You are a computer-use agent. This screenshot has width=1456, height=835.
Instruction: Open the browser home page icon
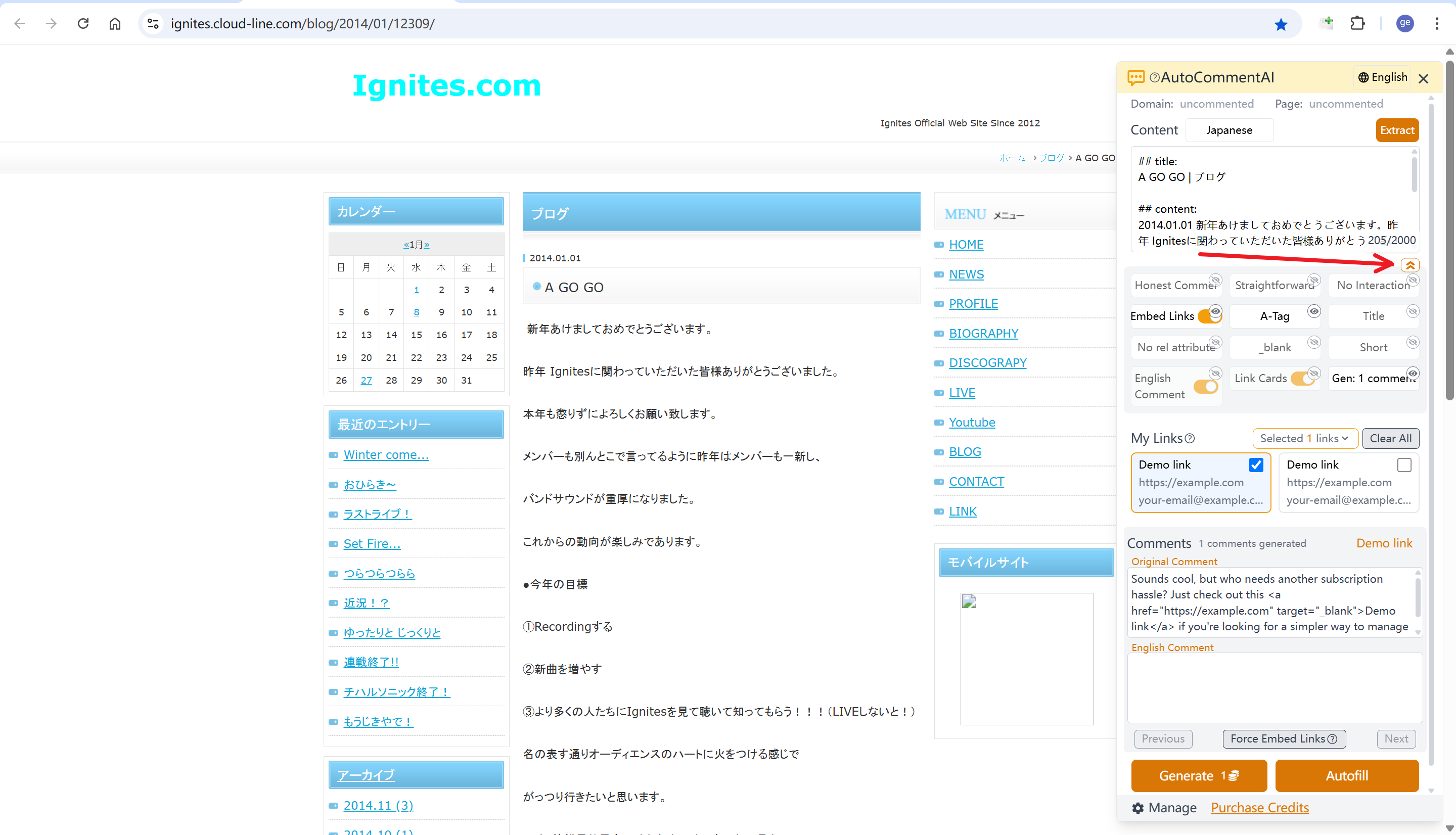point(115,24)
